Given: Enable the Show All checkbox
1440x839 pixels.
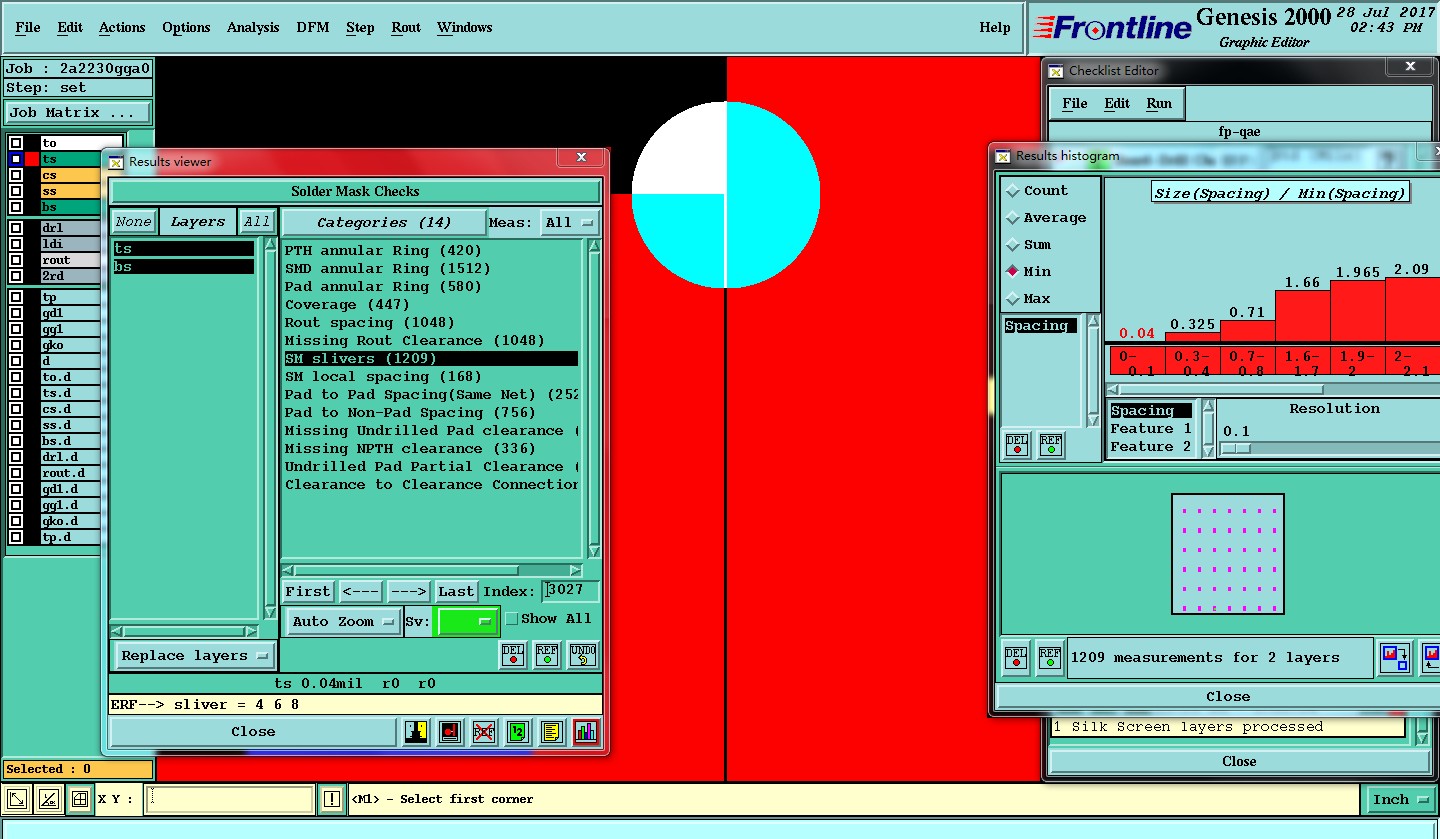Looking at the screenshot, I should click(512, 619).
